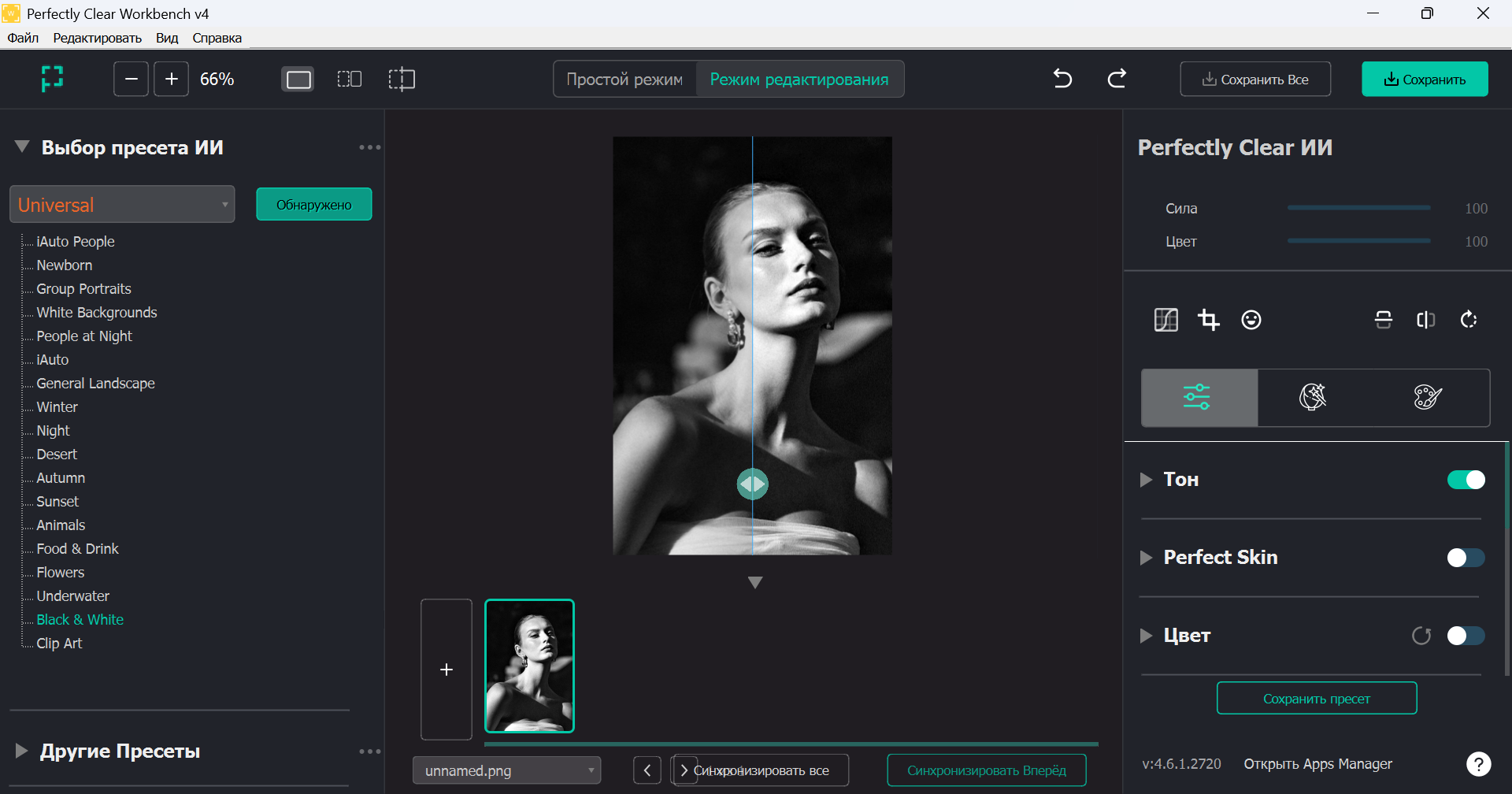Click the undo arrow icon

tap(1062, 79)
